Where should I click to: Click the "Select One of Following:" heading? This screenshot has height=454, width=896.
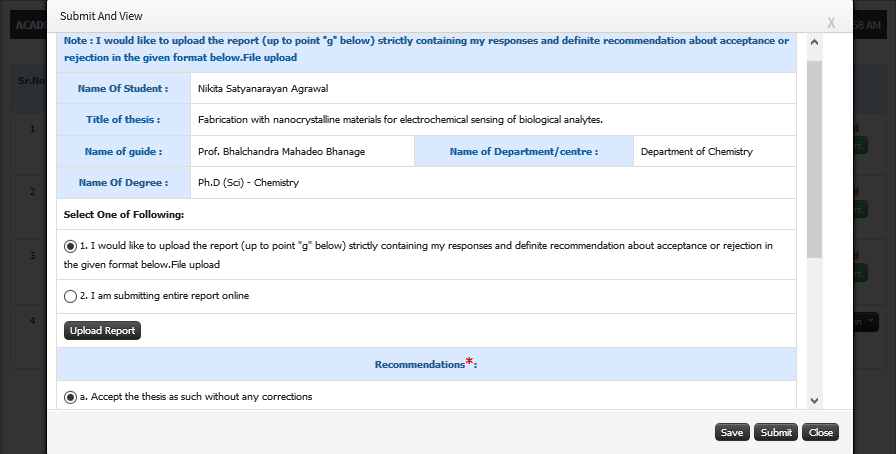(123, 215)
